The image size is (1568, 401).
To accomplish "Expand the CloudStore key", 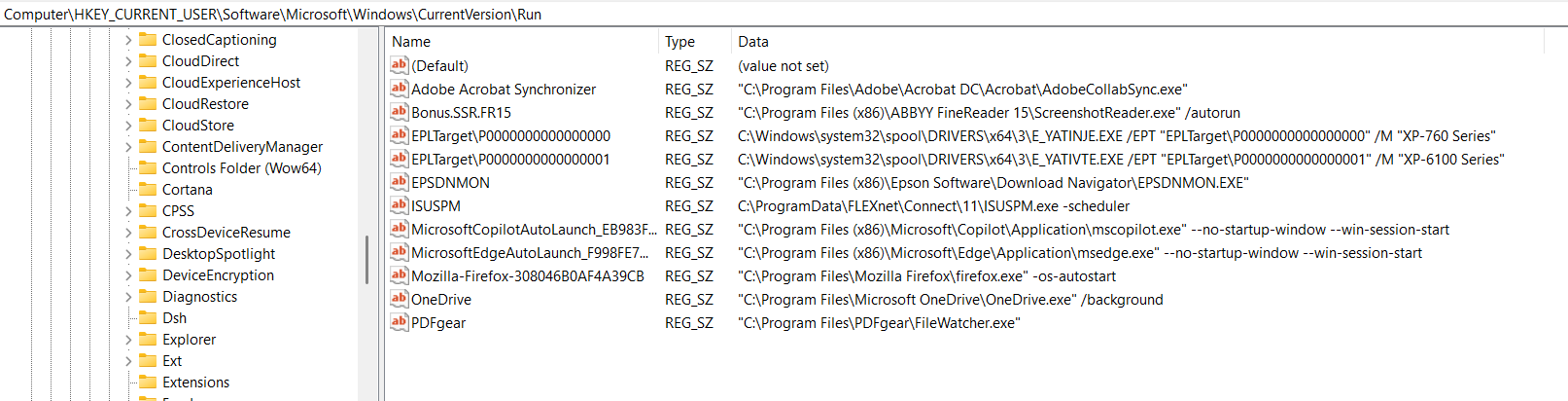I will pyautogui.click(x=128, y=126).
